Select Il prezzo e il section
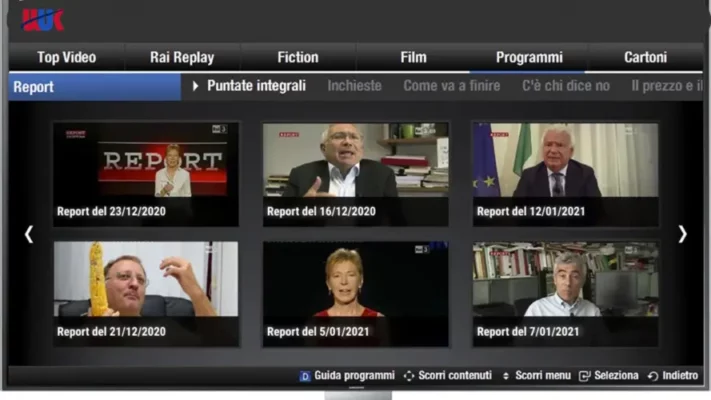This screenshot has height=400, width=711. [x=667, y=86]
